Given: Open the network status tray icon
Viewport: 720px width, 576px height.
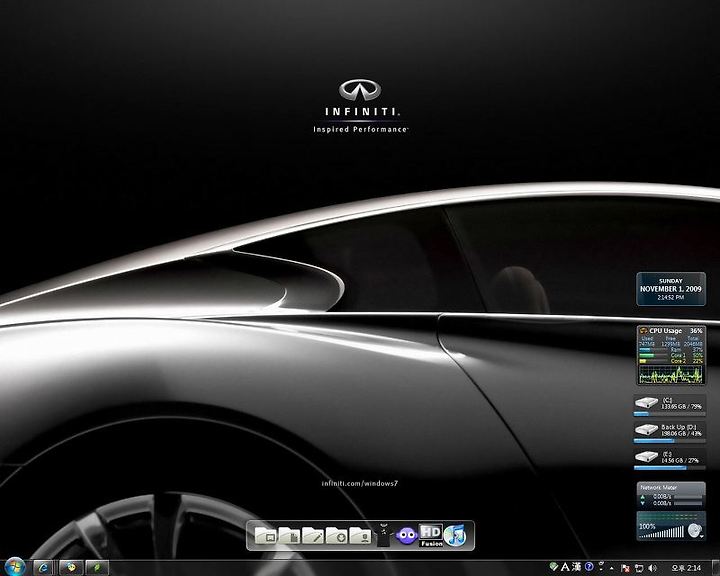Looking at the screenshot, I should click(x=639, y=568).
